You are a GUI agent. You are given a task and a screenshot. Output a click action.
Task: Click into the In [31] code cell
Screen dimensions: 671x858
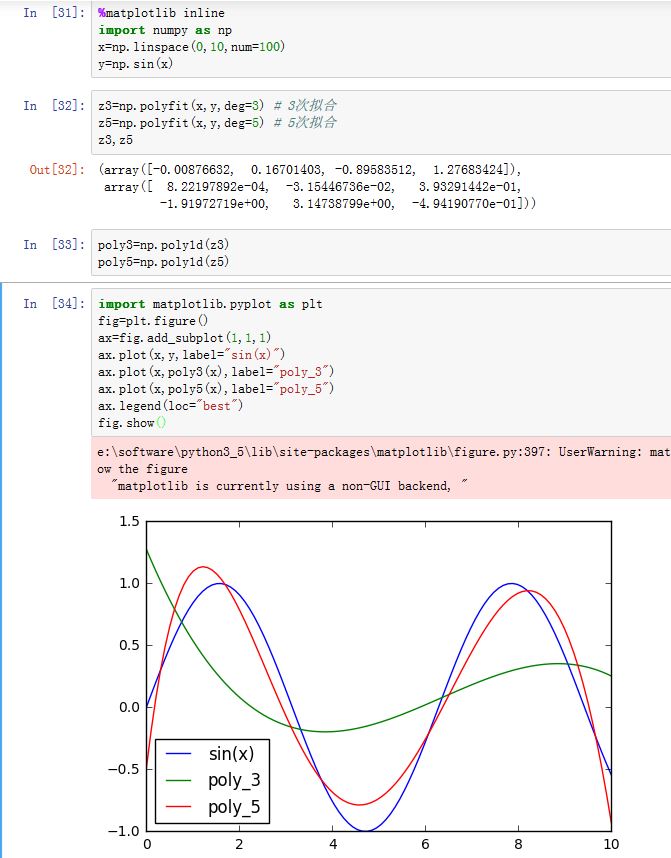(x=380, y=40)
